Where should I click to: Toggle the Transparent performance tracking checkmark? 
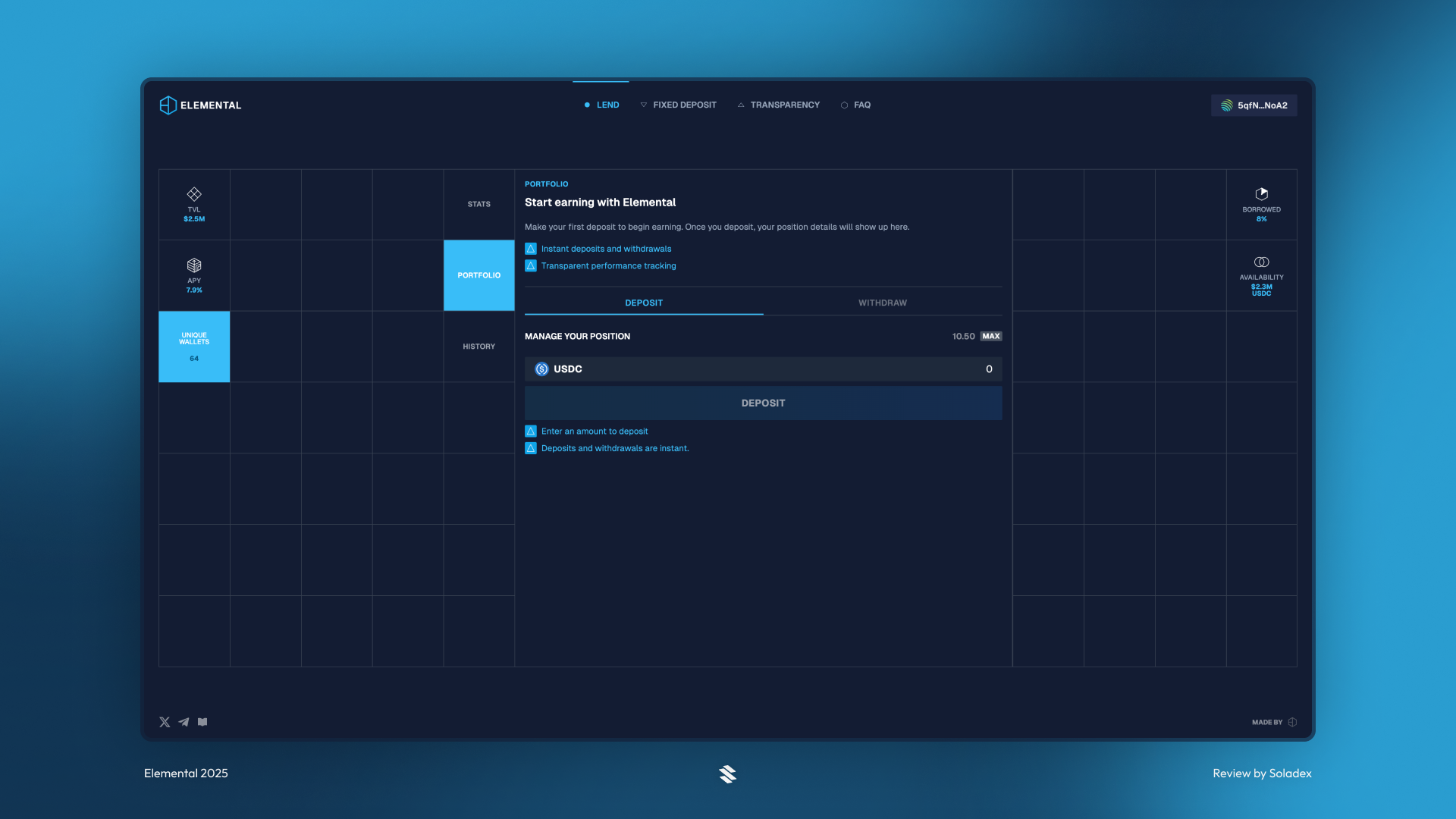point(530,265)
